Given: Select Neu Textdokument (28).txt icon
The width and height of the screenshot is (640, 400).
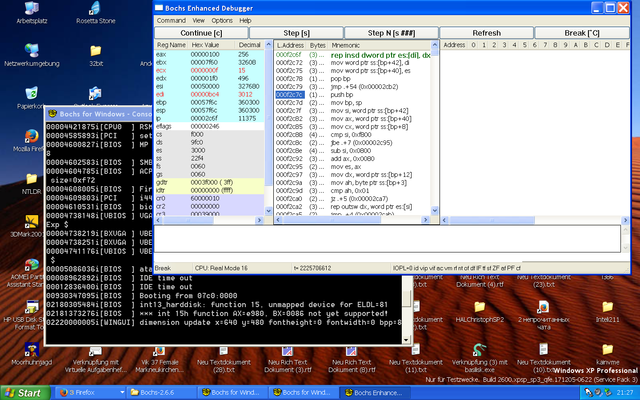Looking at the screenshot, I should (x=224, y=358).
